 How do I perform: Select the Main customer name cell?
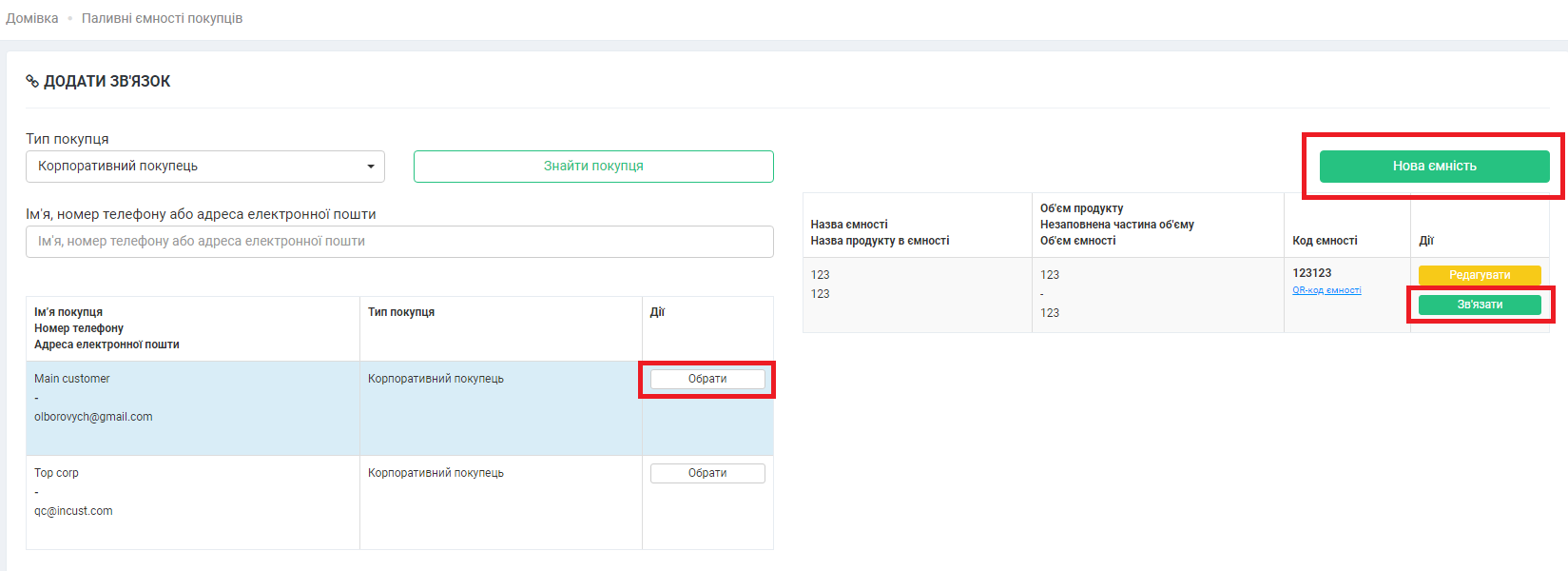tap(72, 379)
